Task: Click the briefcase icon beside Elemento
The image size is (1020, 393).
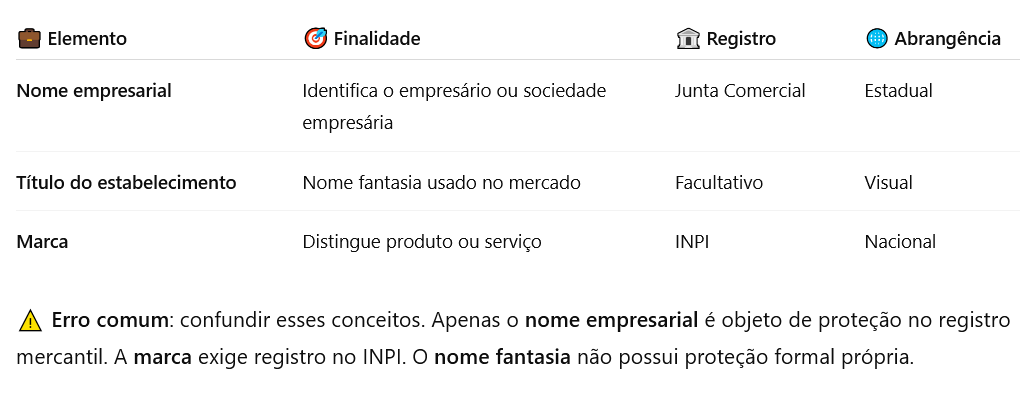Action: tap(29, 39)
